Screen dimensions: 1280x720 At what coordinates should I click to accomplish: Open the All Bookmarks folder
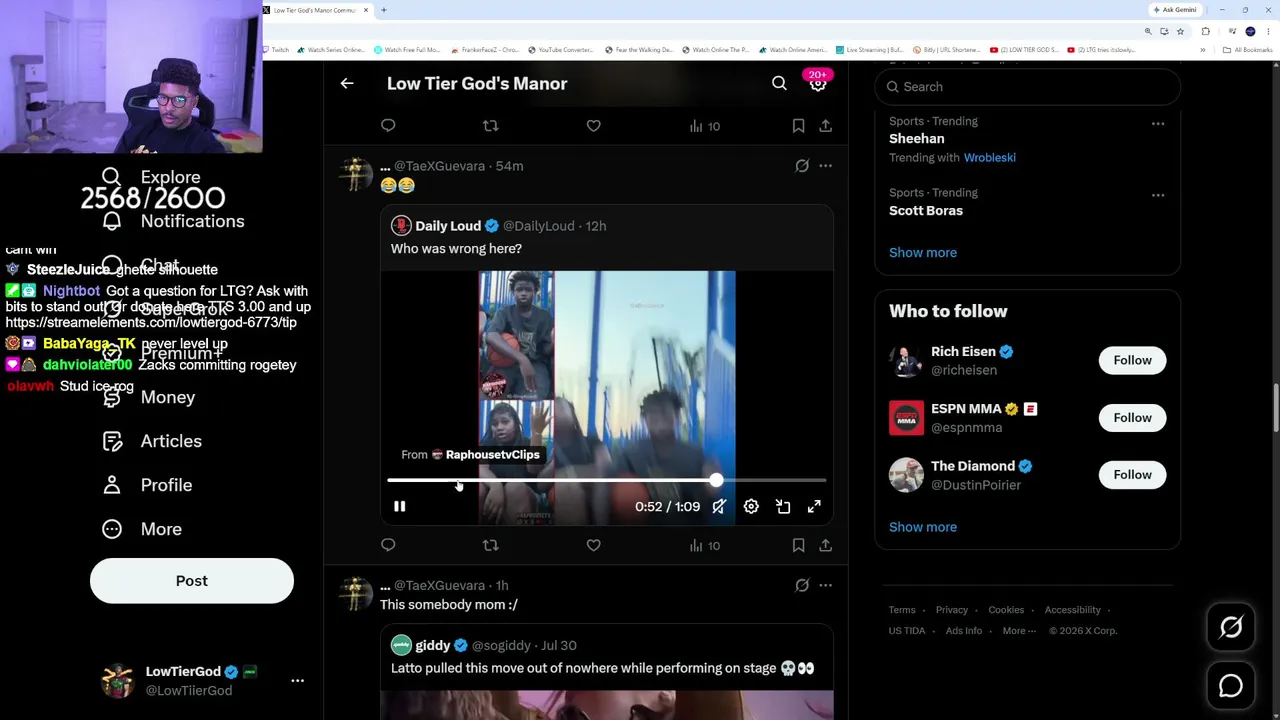(1247, 50)
